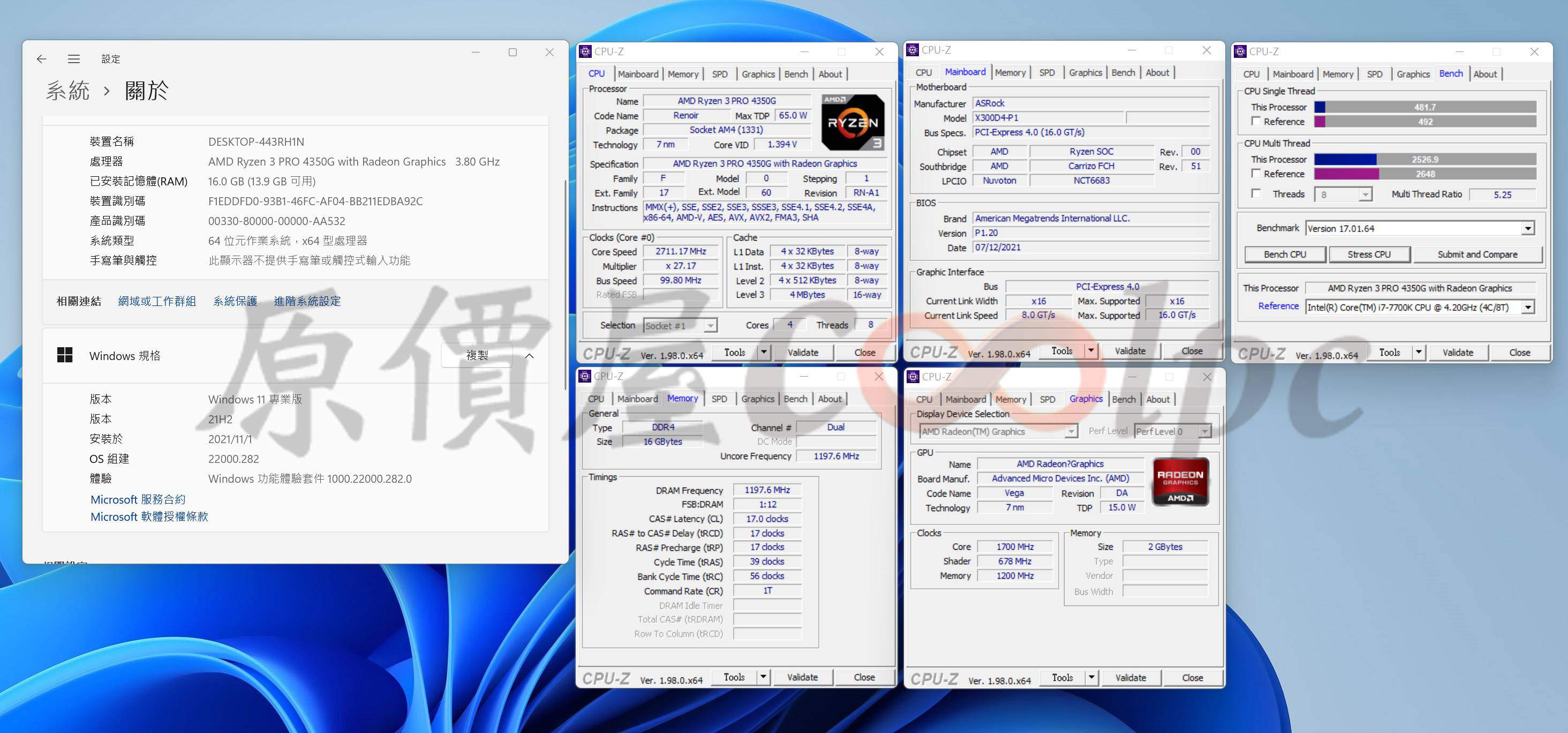Click Reference single thread score bar 492

(x=1425, y=122)
